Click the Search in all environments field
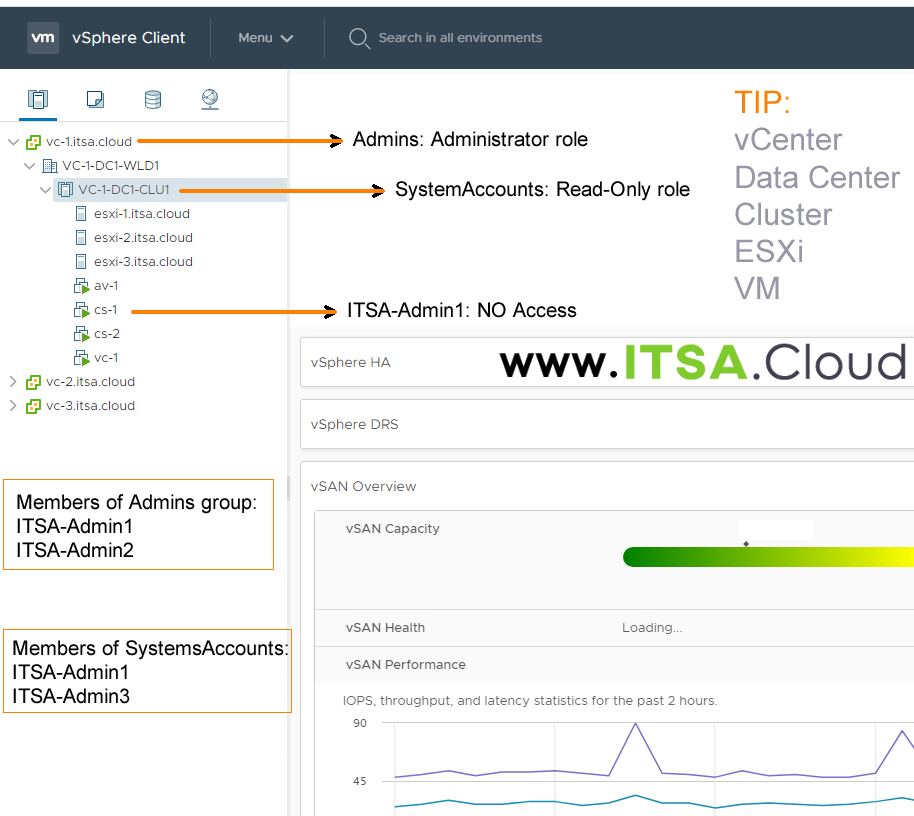 [x=460, y=38]
